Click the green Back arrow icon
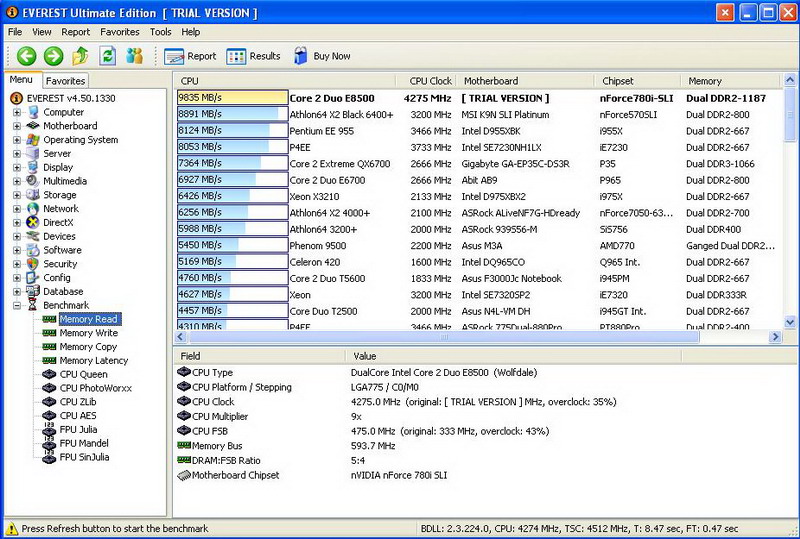 click(x=27, y=56)
